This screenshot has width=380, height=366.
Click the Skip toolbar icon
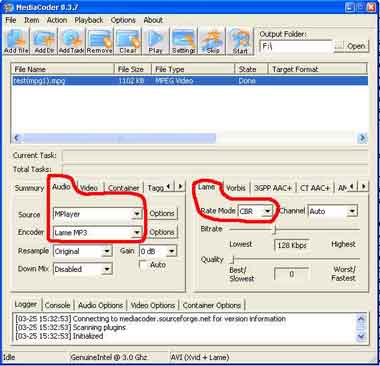click(212, 41)
